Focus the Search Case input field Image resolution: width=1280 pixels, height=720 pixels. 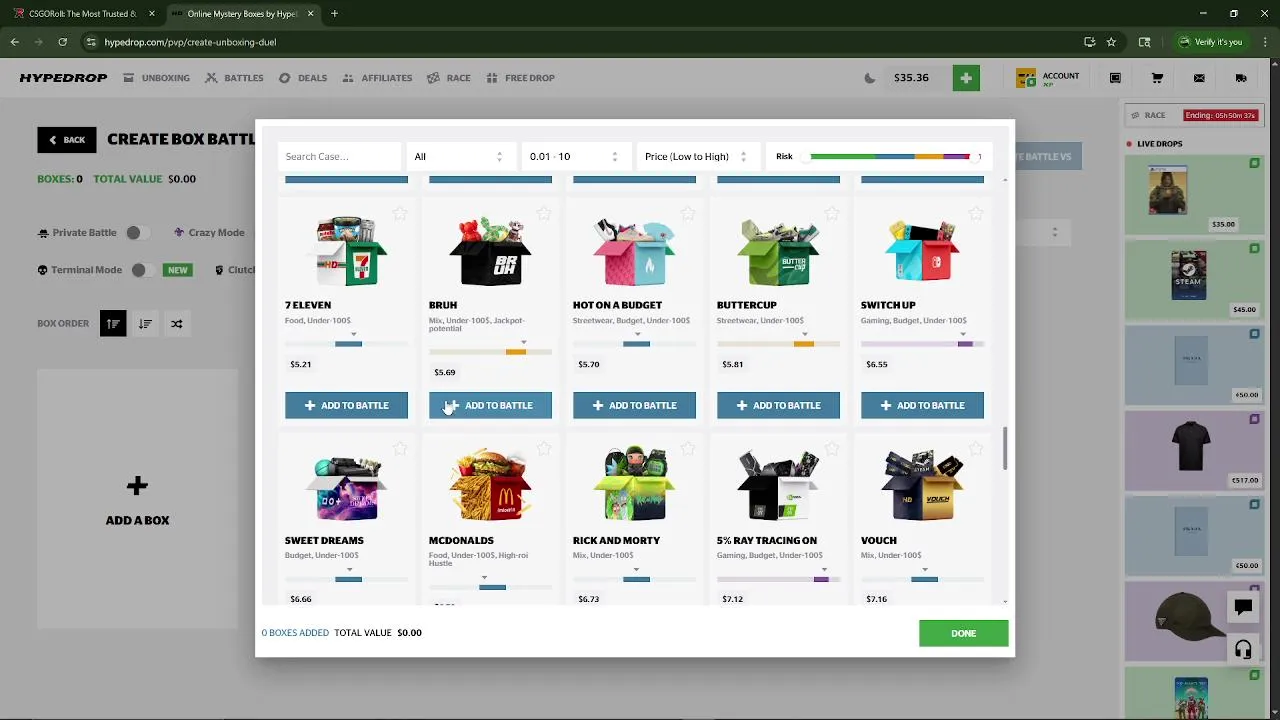tap(339, 156)
